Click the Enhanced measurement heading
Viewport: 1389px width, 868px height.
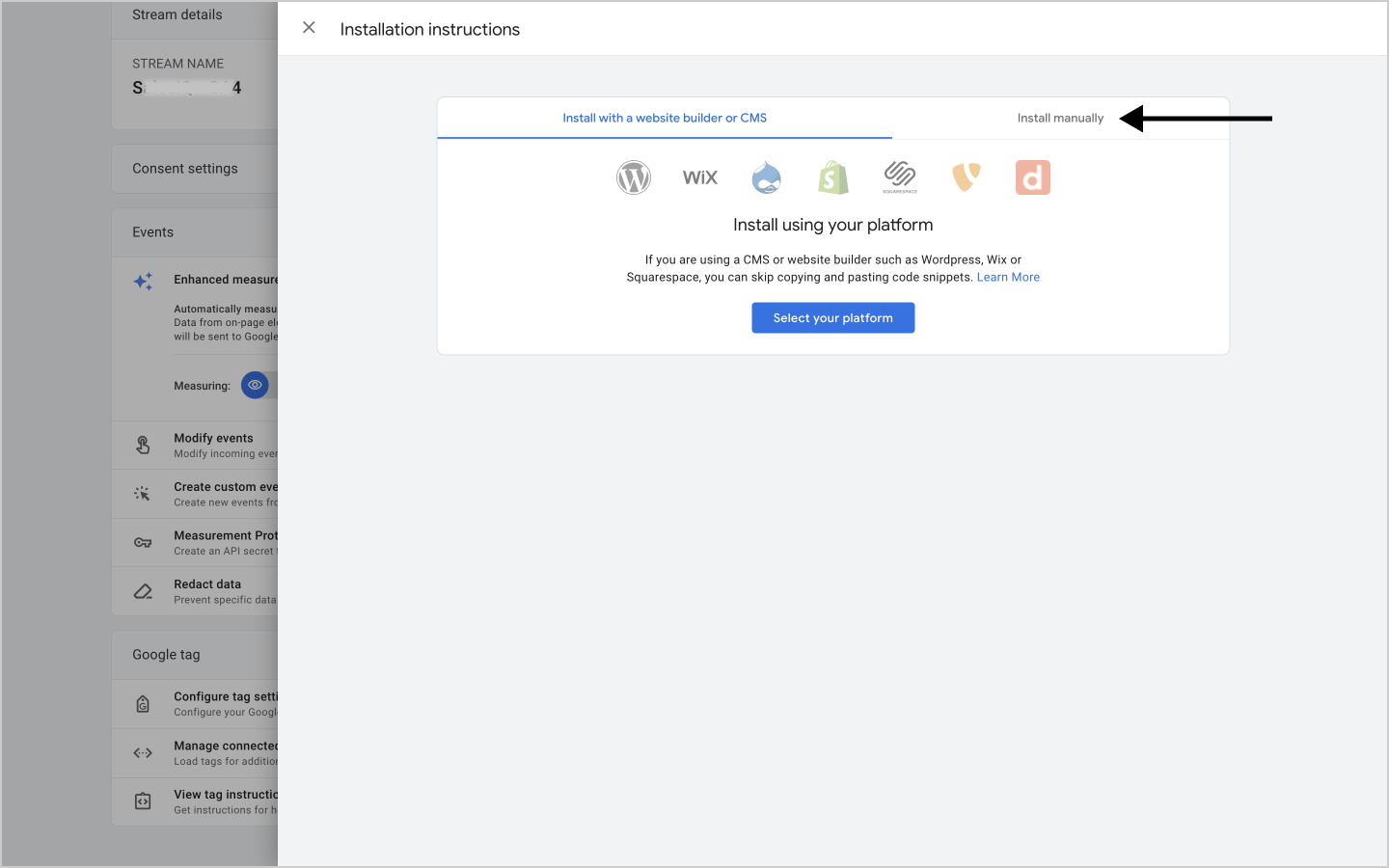[x=226, y=280]
